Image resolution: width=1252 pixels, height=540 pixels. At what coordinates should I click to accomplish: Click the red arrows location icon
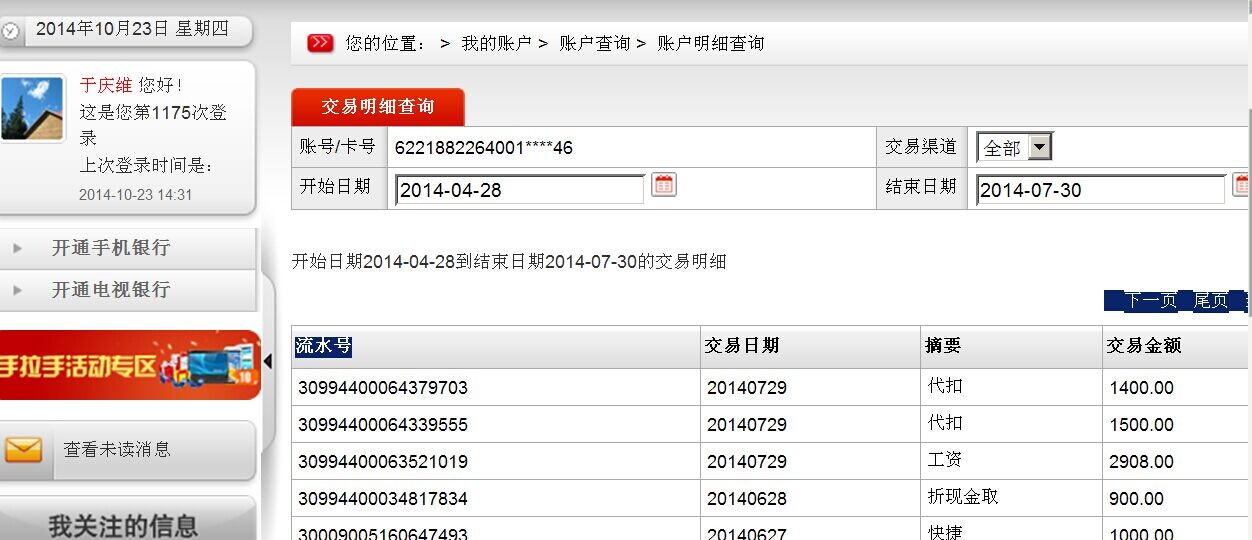pyautogui.click(x=320, y=43)
